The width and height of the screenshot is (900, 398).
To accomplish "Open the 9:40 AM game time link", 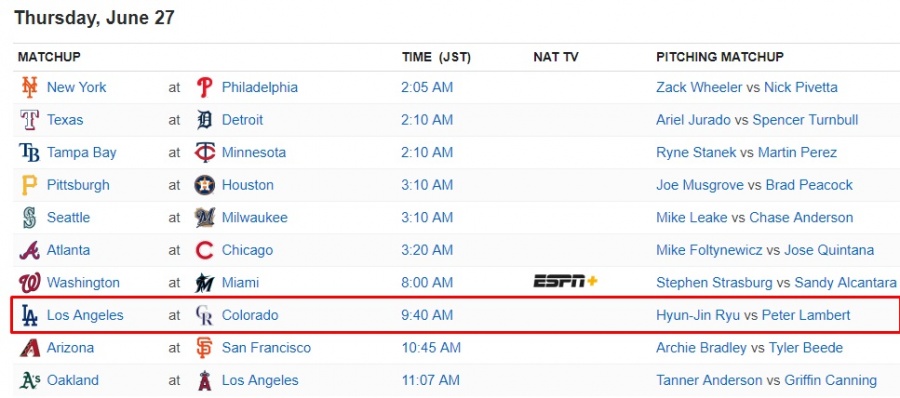I will tap(426, 315).
